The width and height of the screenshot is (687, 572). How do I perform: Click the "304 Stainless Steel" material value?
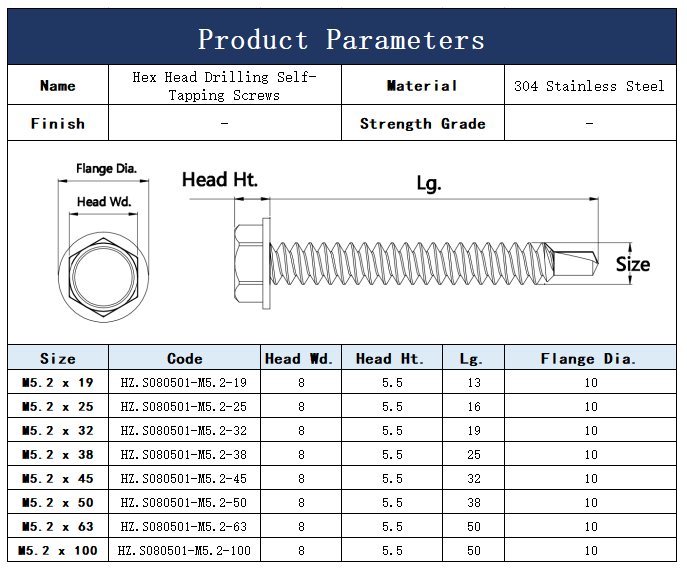589,86
